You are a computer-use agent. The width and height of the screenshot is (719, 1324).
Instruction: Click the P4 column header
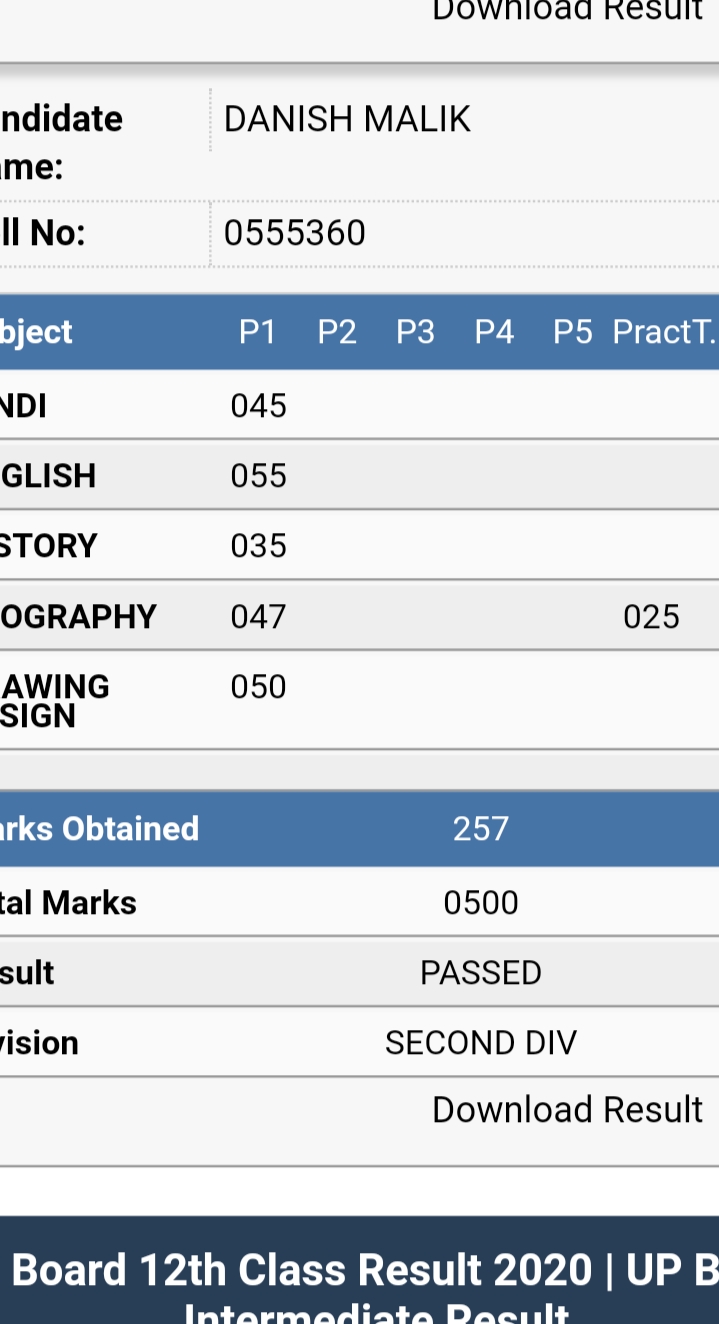[x=494, y=332]
